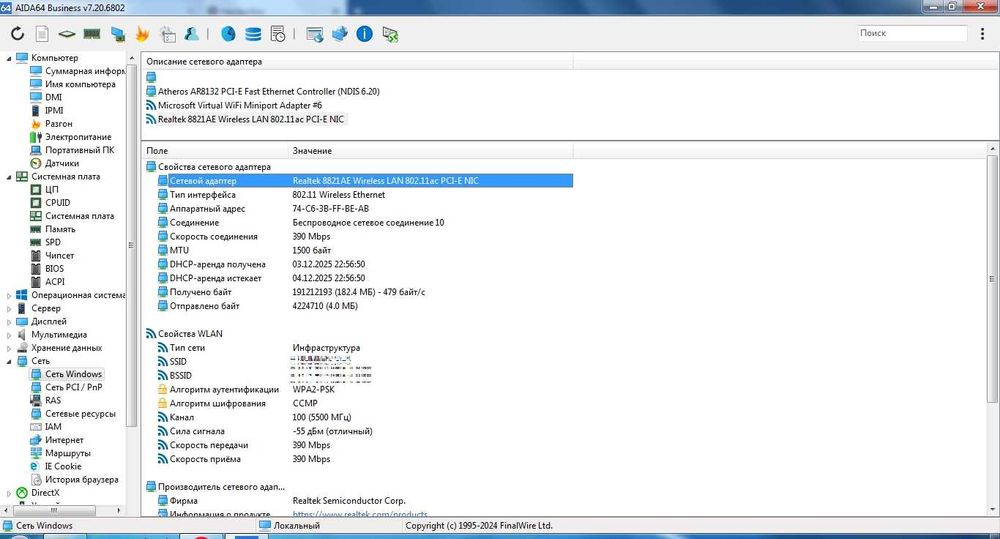1000x539 pixels.
Task: Click Описание сетевого адаптера column header
Action: 358,62
